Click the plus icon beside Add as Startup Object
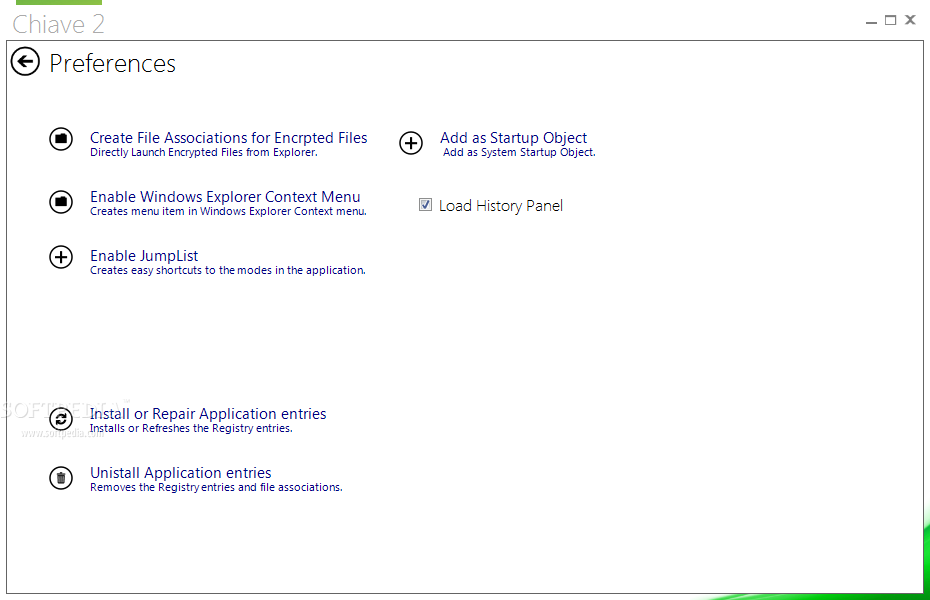The height and width of the screenshot is (600, 930). pos(411,143)
